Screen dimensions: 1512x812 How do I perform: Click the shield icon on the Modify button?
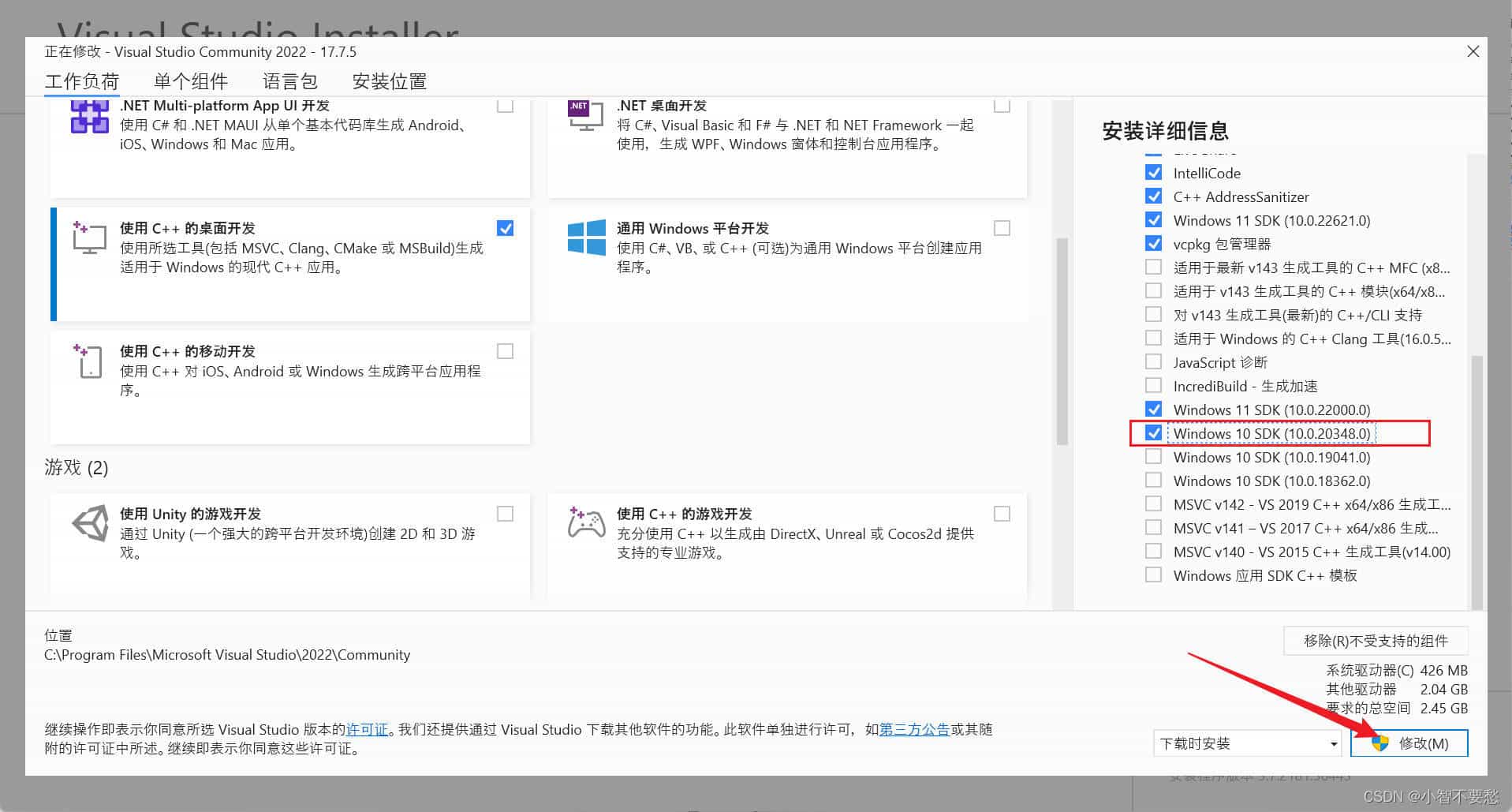pyautogui.click(x=1379, y=743)
